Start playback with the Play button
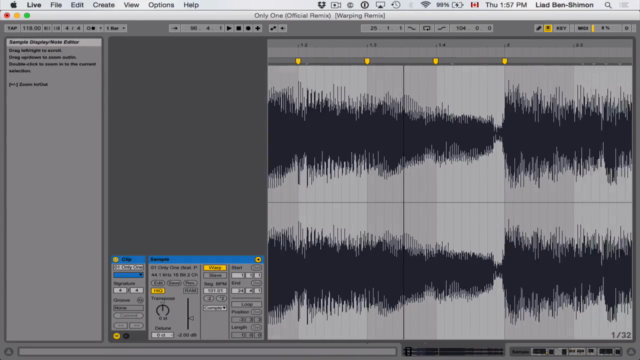The height and width of the screenshot is (360, 640). pos(229,28)
